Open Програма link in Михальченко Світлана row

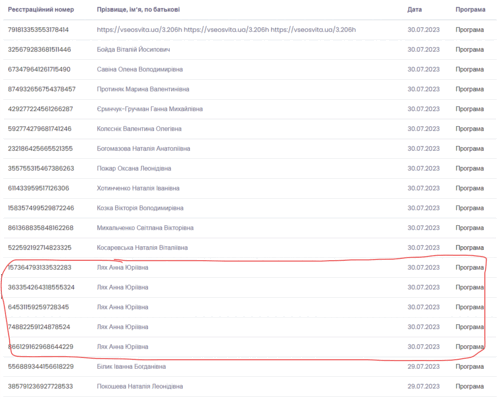[470, 228]
